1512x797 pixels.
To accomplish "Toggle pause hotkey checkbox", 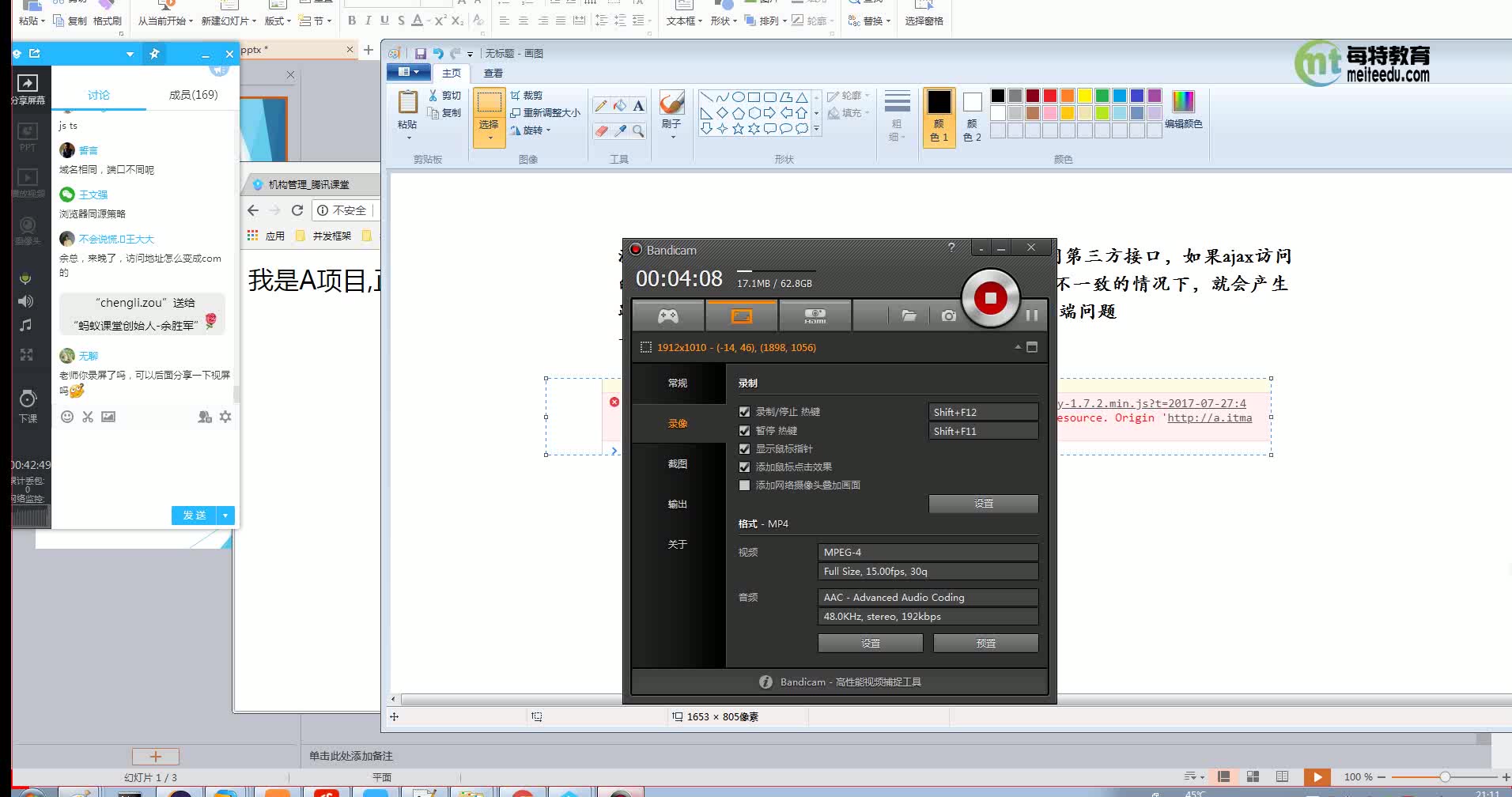I will [744, 431].
